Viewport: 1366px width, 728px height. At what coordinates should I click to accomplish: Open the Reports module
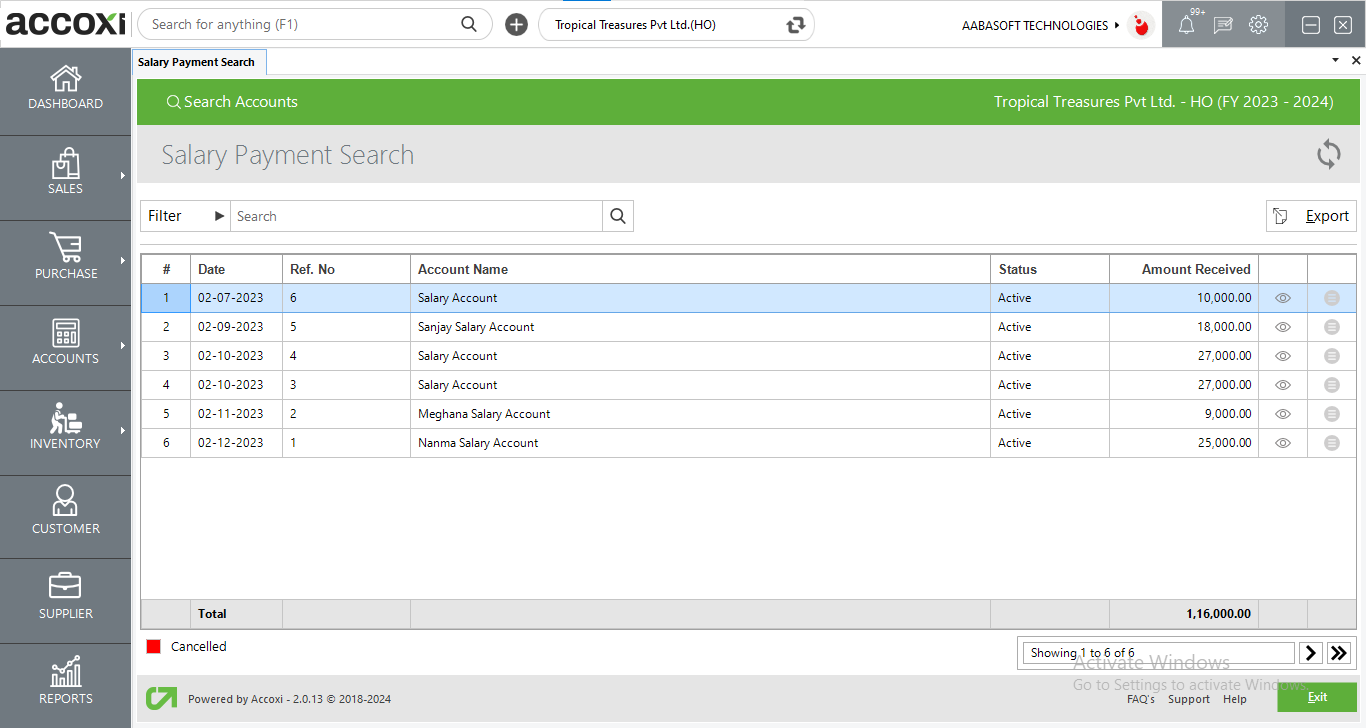(x=65, y=683)
